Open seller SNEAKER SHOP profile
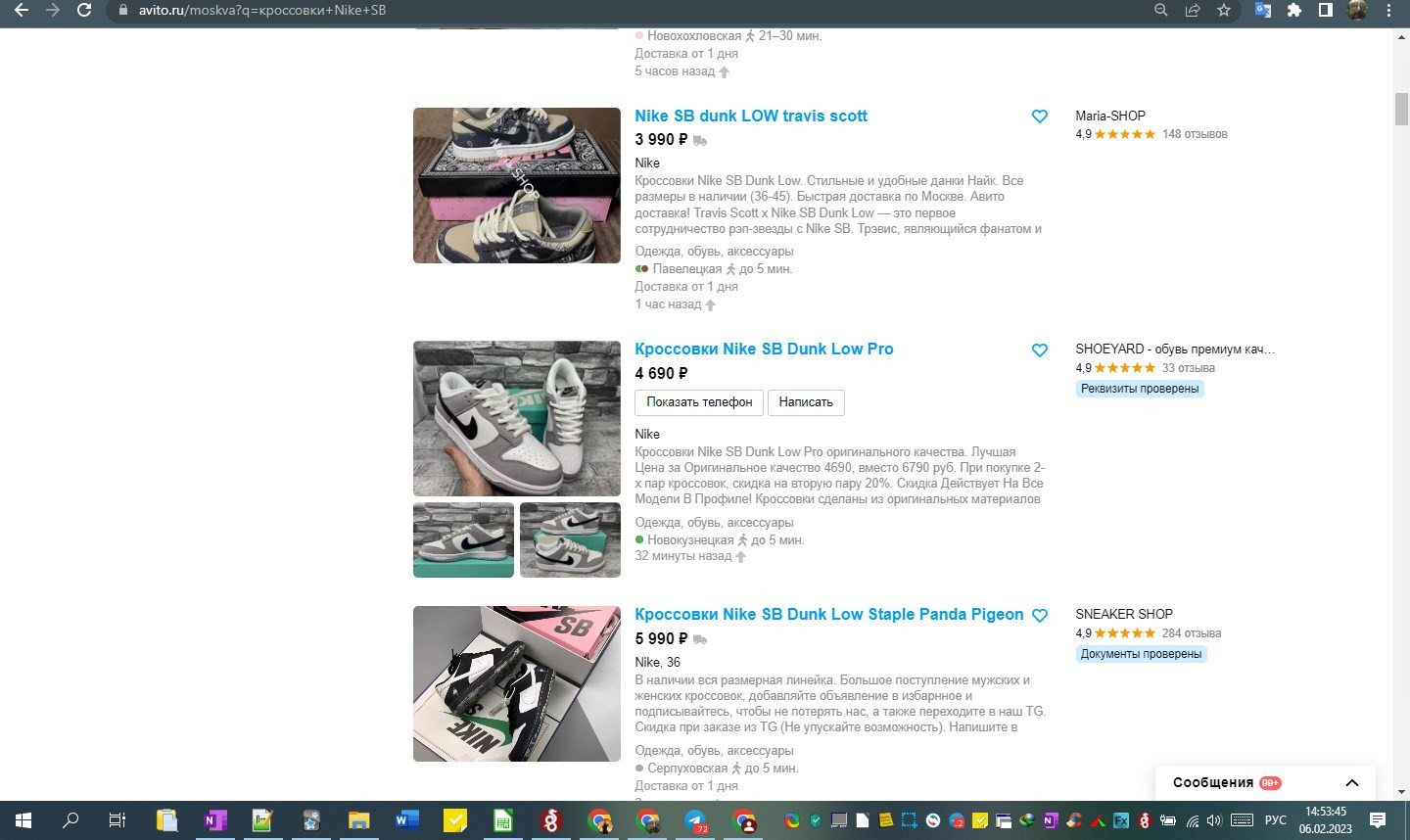 click(x=1124, y=614)
